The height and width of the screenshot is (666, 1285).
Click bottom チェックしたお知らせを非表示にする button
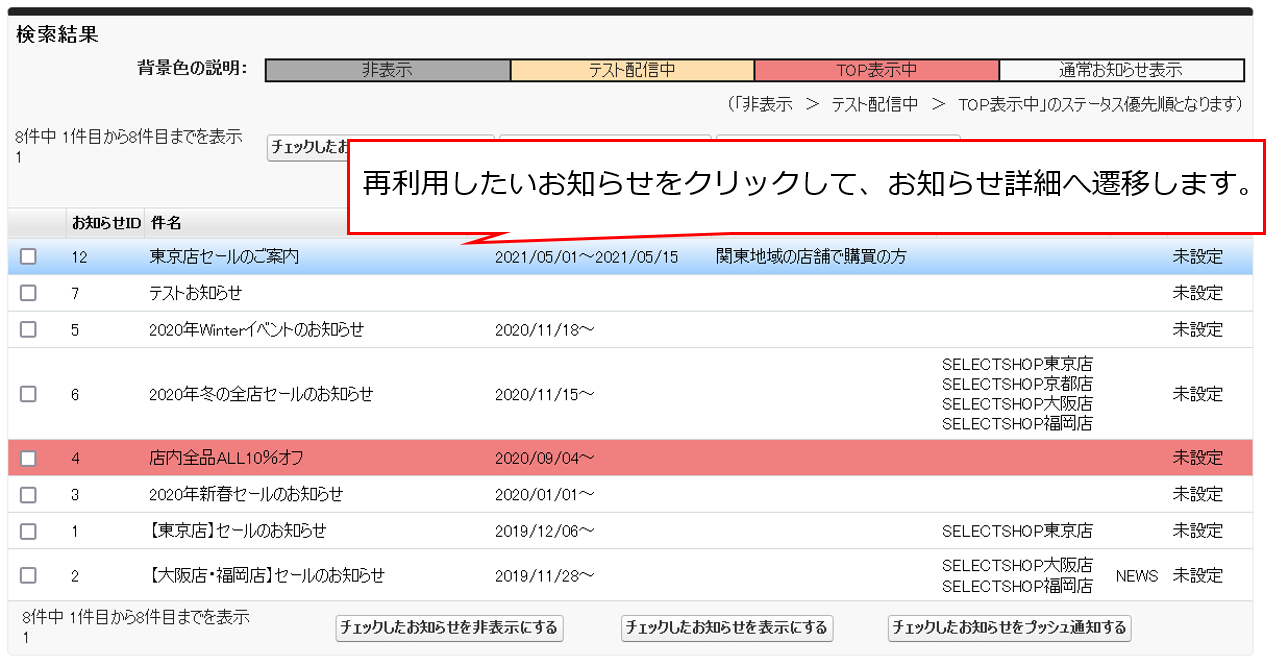click(449, 628)
